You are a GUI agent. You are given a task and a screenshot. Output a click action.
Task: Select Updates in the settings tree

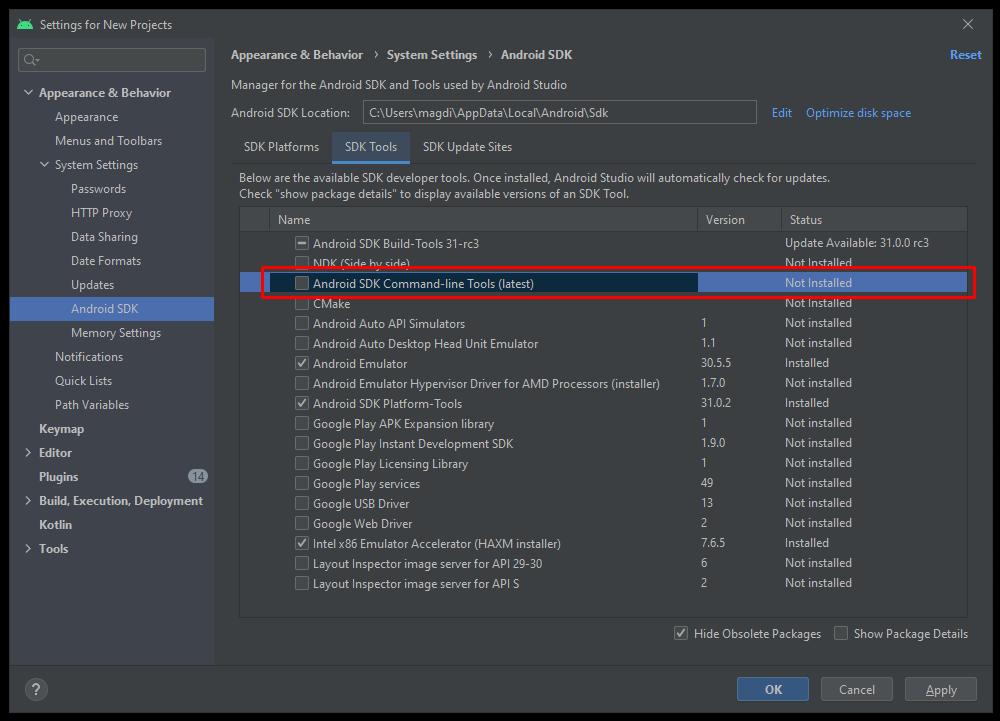click(x=92, y=285)
